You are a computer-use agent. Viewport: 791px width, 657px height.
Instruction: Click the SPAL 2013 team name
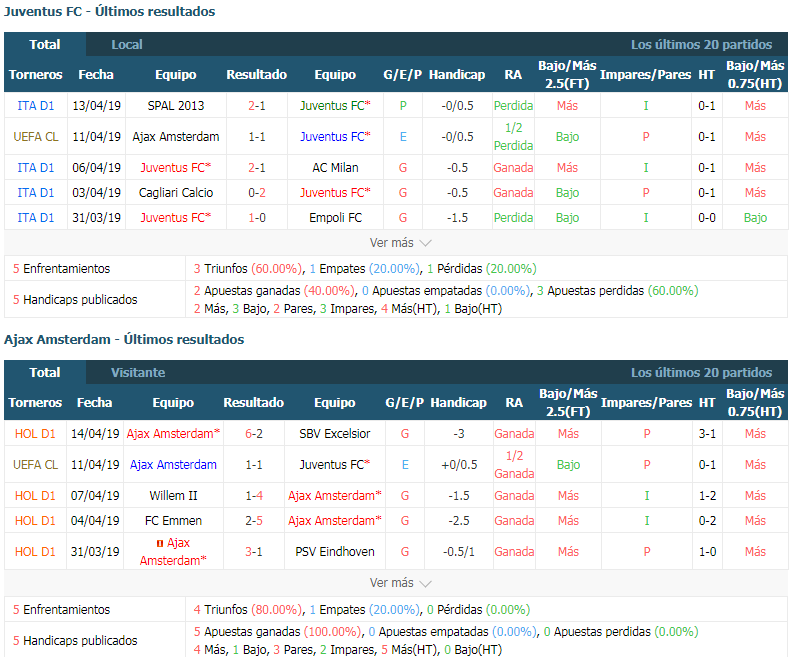176,105
